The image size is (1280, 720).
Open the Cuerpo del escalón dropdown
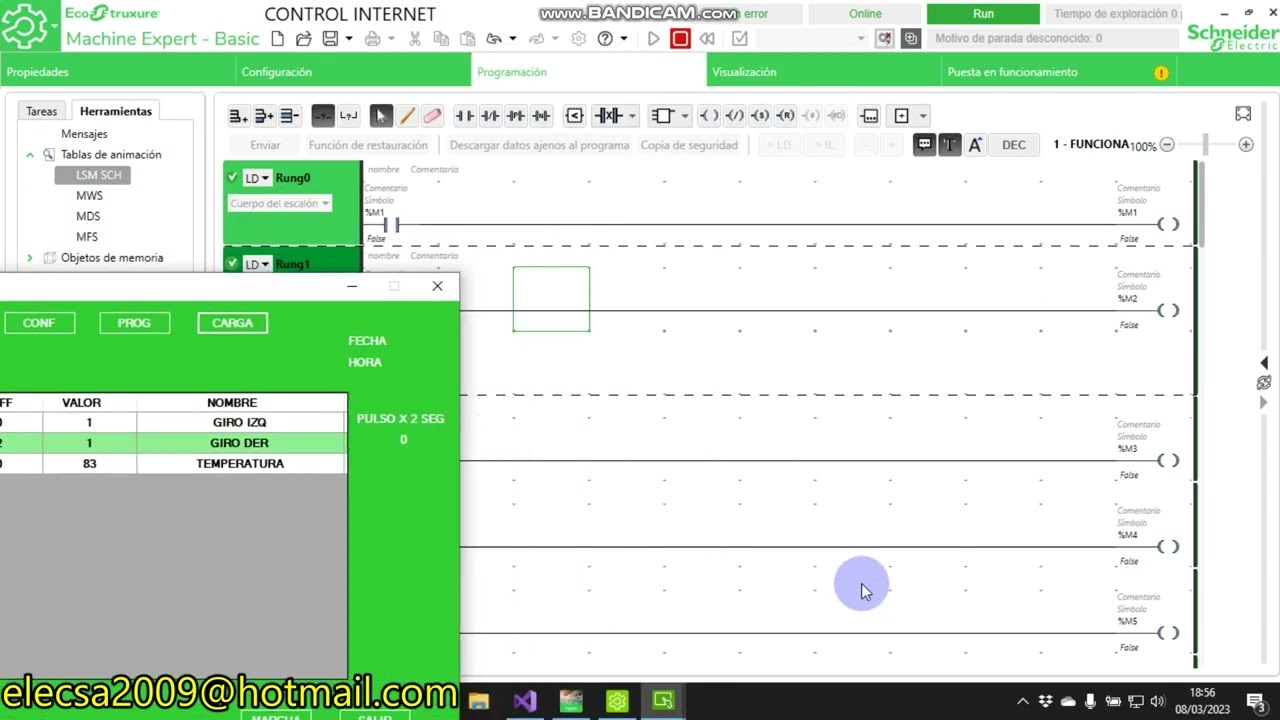coord(279,203)
